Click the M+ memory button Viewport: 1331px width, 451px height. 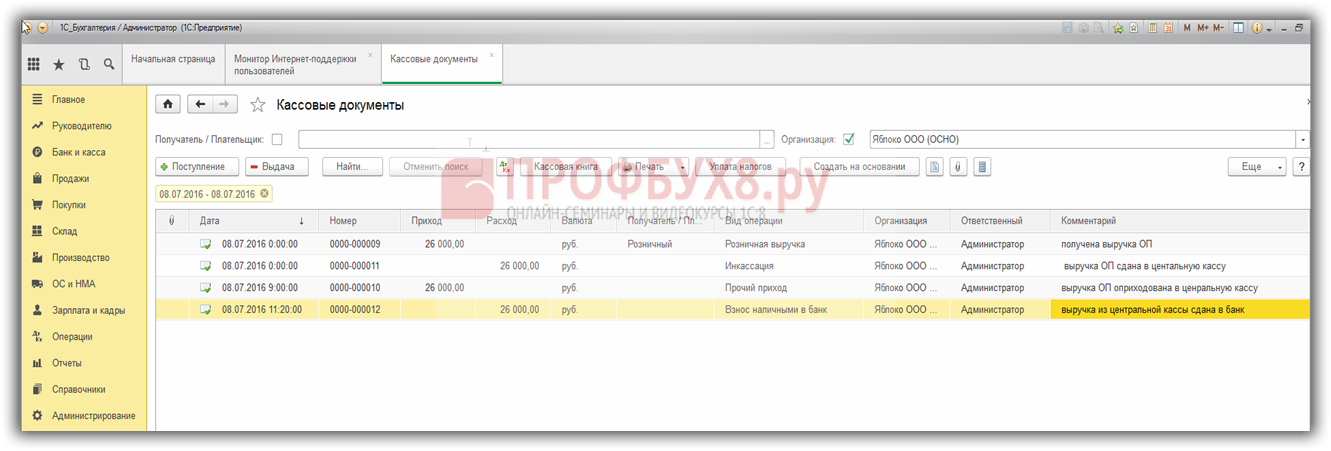(1203, 27)
